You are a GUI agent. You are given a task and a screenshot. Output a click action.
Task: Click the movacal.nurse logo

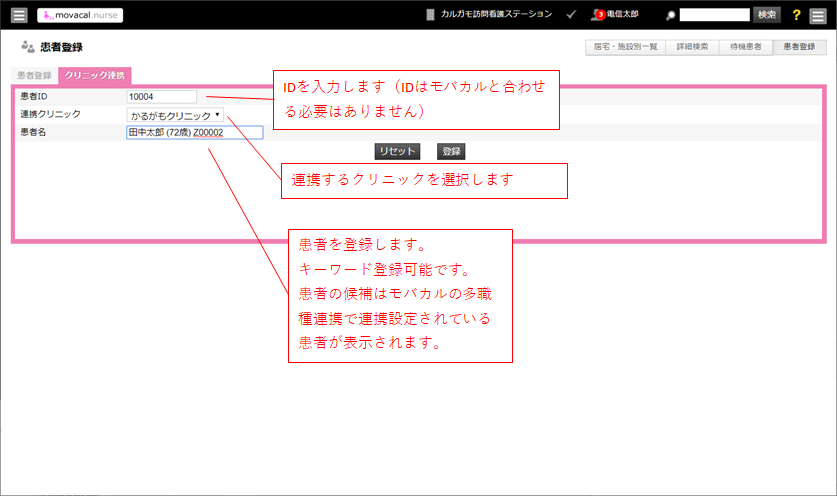(x=80, y=15)
